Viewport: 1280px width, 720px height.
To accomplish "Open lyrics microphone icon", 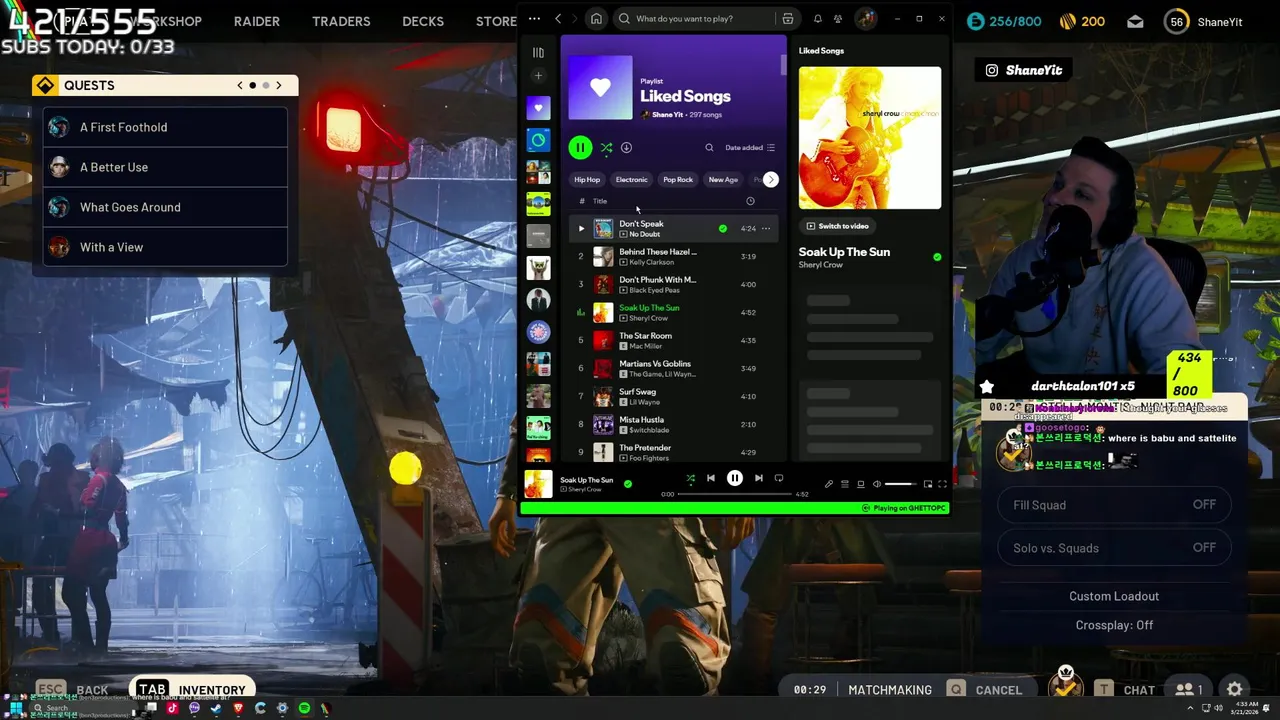I will [828, 484].
